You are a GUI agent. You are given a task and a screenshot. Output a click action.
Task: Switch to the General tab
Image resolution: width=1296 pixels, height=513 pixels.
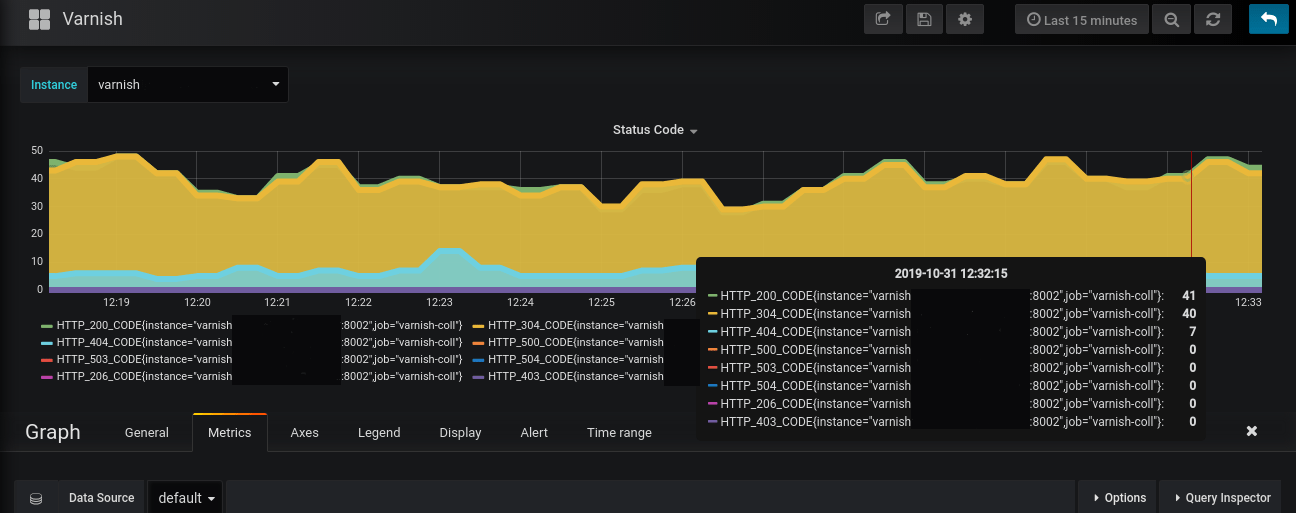coord(146,433)
